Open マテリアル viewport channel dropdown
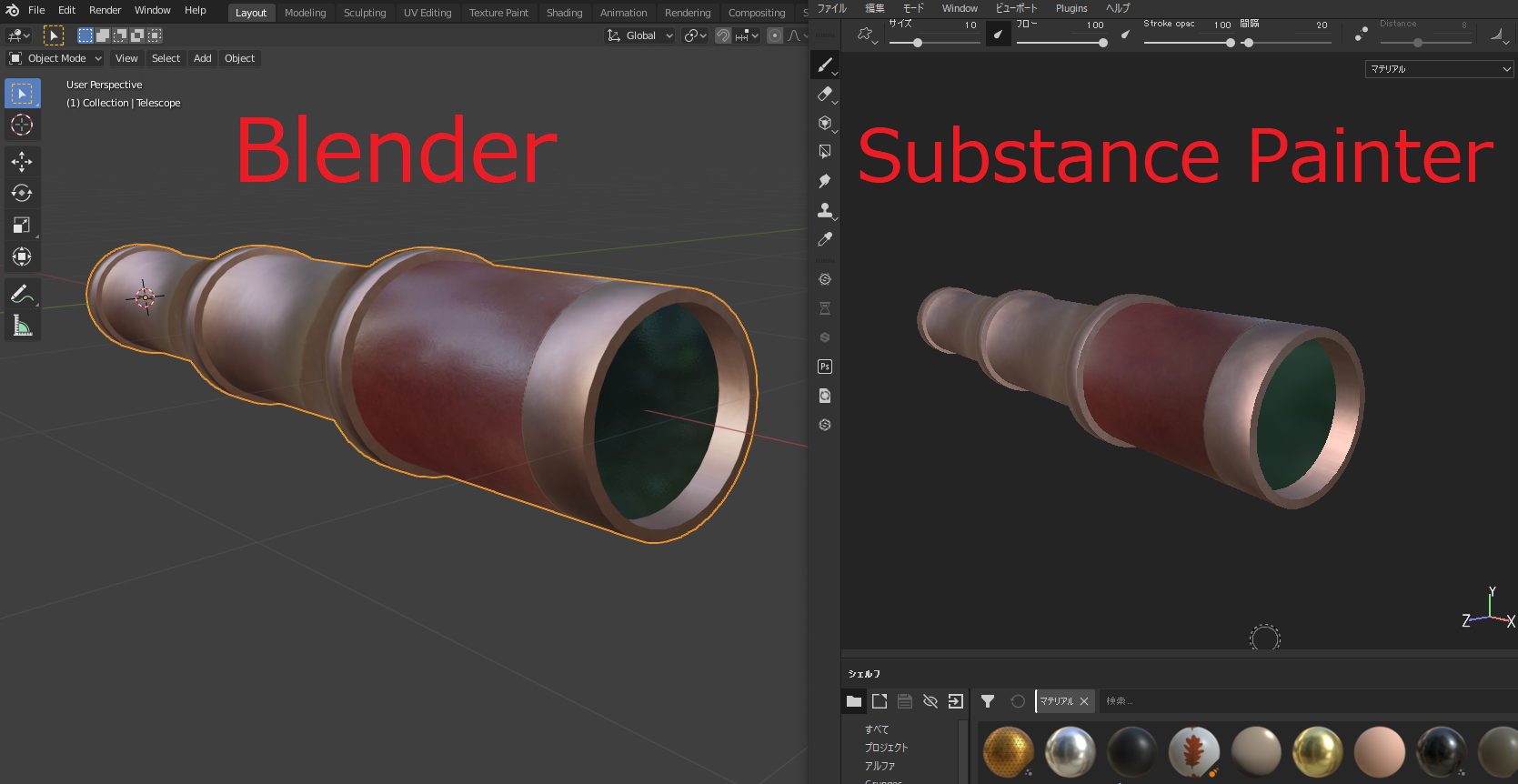The height and width of the screenshot is (784, 1518). [1439, 69]
